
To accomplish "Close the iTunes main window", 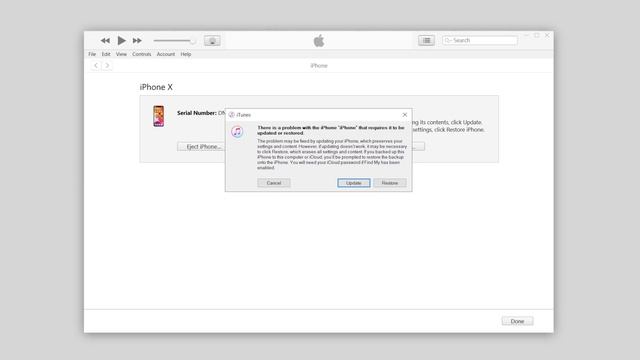I will [547, 36].
